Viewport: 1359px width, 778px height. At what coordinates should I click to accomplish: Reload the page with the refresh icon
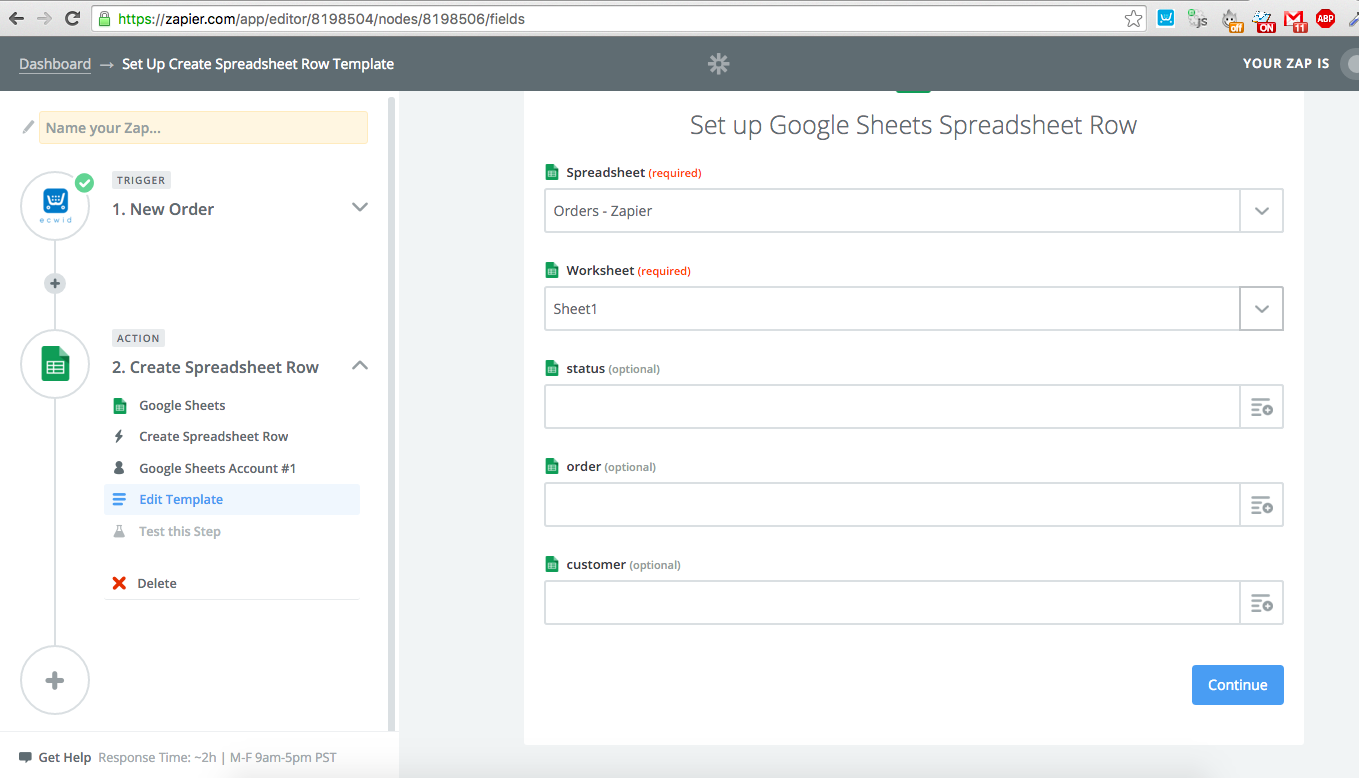72,18
